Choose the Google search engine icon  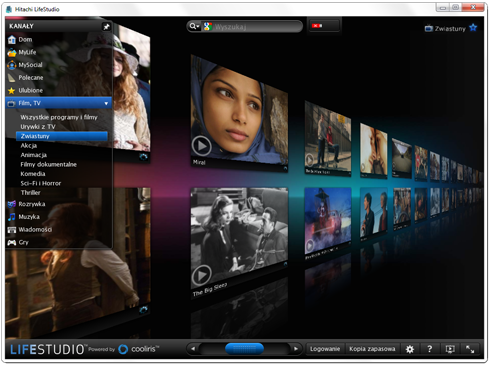[208, 26]
